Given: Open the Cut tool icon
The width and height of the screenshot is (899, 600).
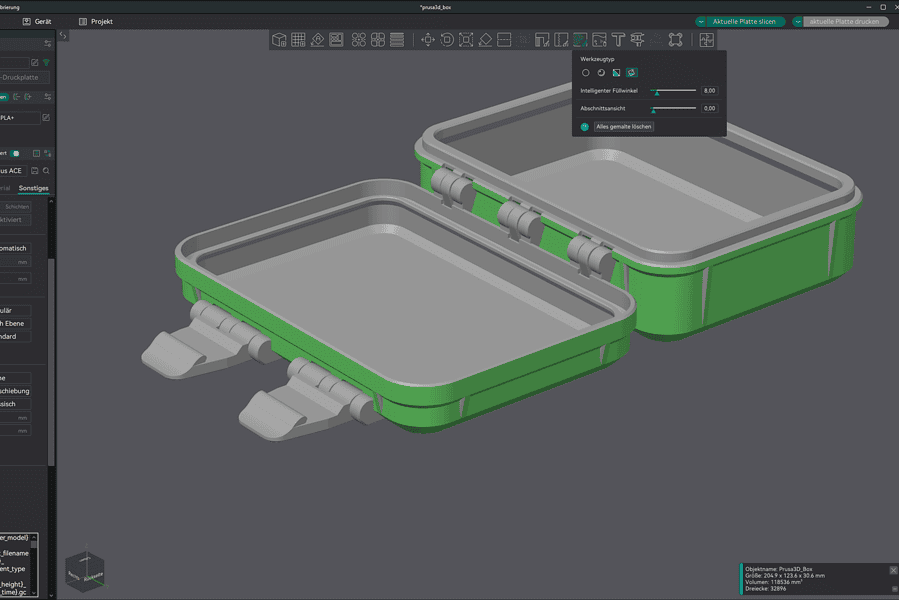Looking at the screenshot, I should (504, 40).
